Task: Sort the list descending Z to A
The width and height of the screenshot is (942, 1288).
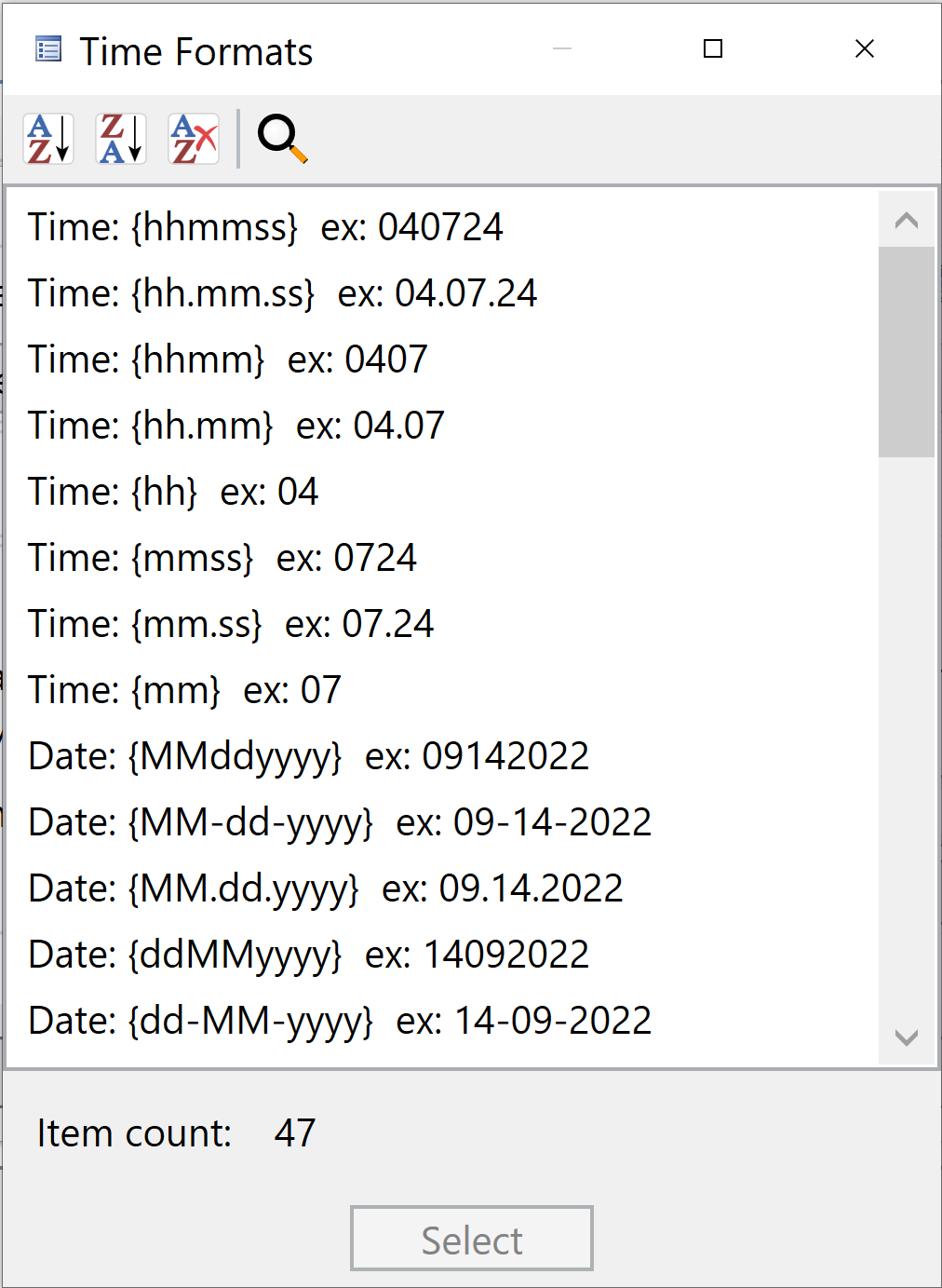Action: (x=121, y=139)
